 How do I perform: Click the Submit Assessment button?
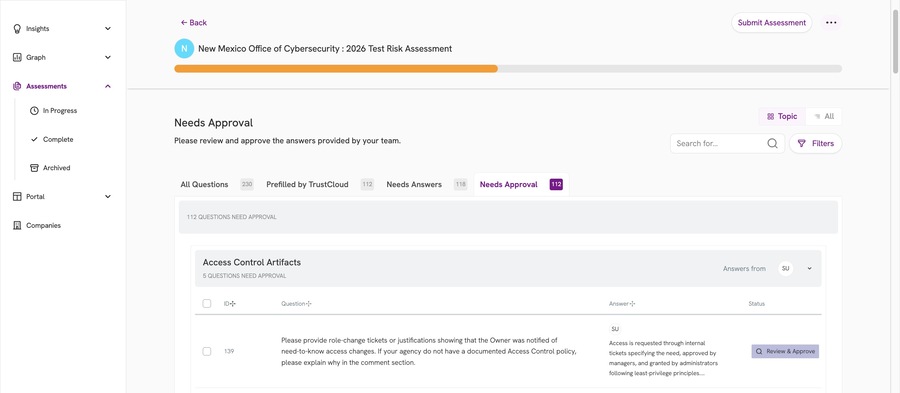(x=771, y=23)
